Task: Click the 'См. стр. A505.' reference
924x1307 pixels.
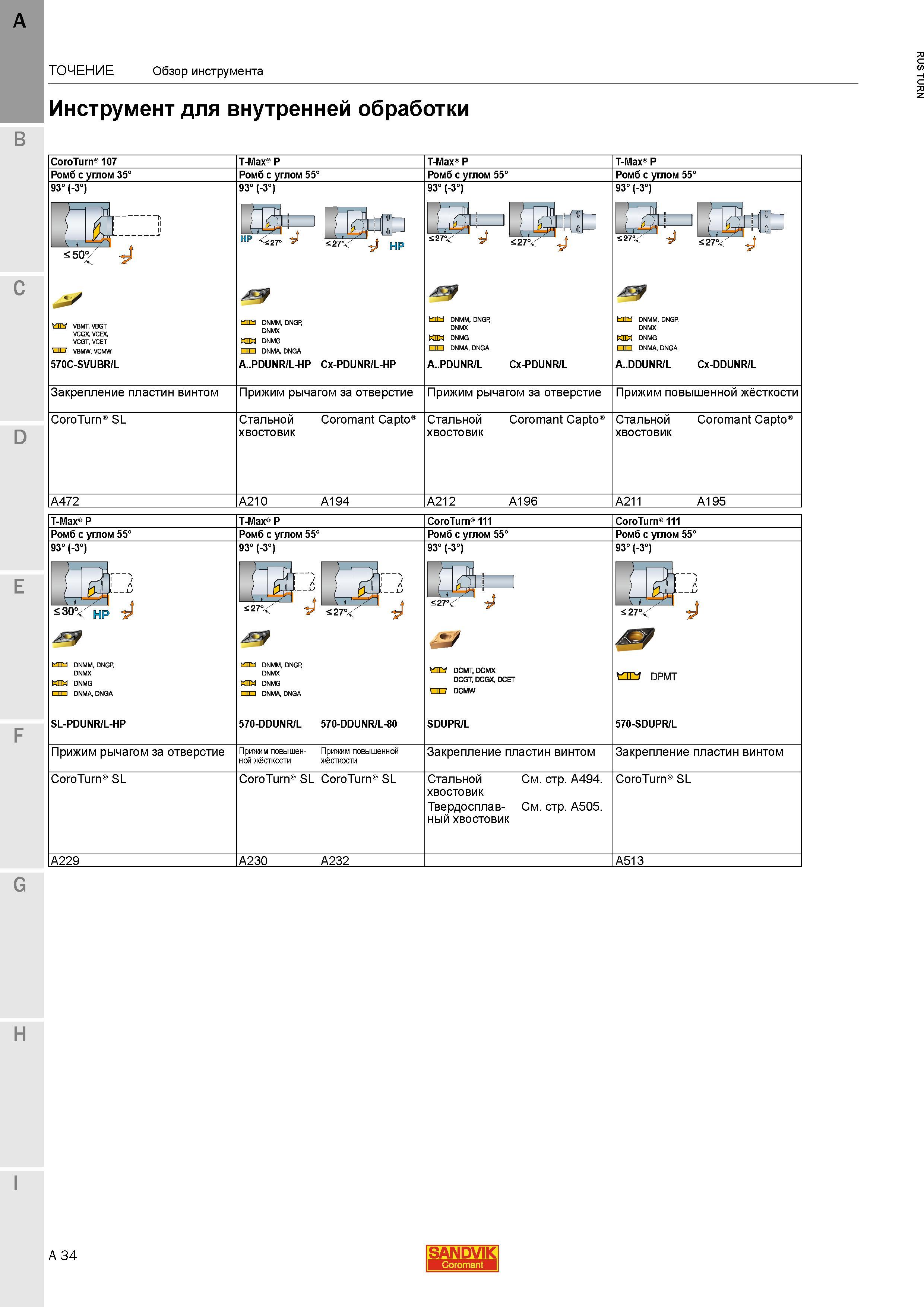Action: (561, 806)
